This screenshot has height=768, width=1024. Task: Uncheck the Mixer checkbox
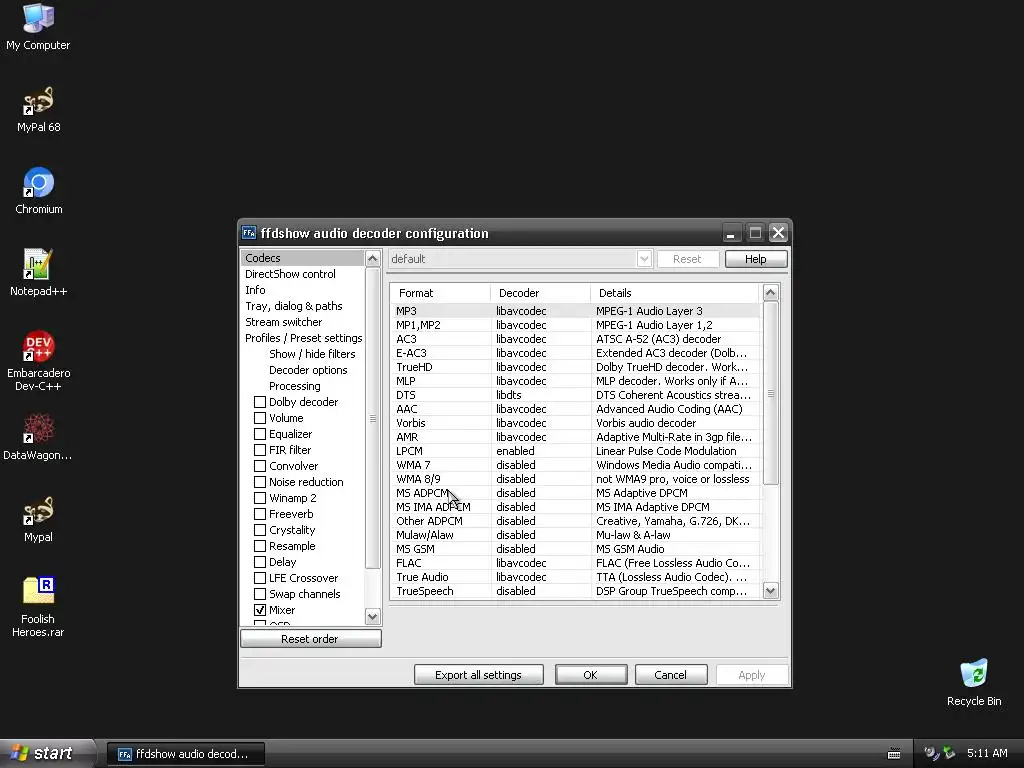point(260,610)
